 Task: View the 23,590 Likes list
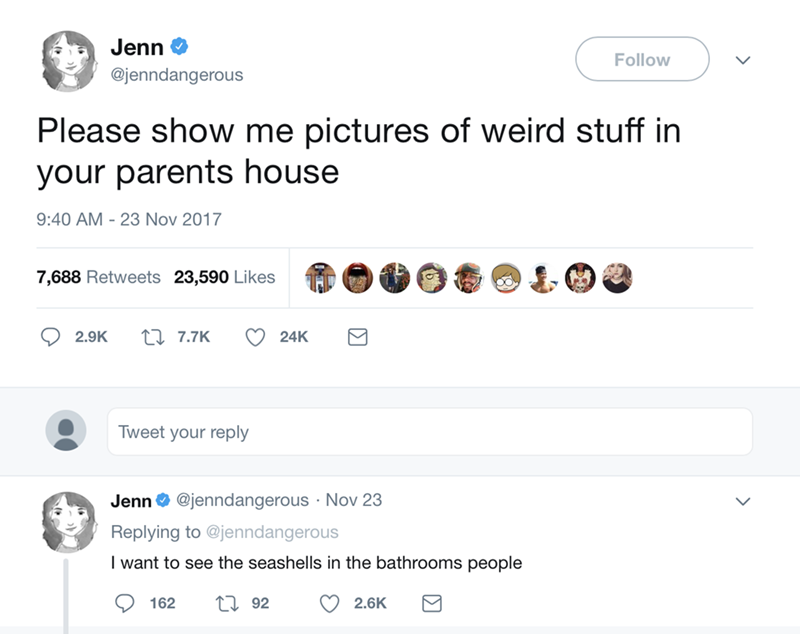click(224, 278)
